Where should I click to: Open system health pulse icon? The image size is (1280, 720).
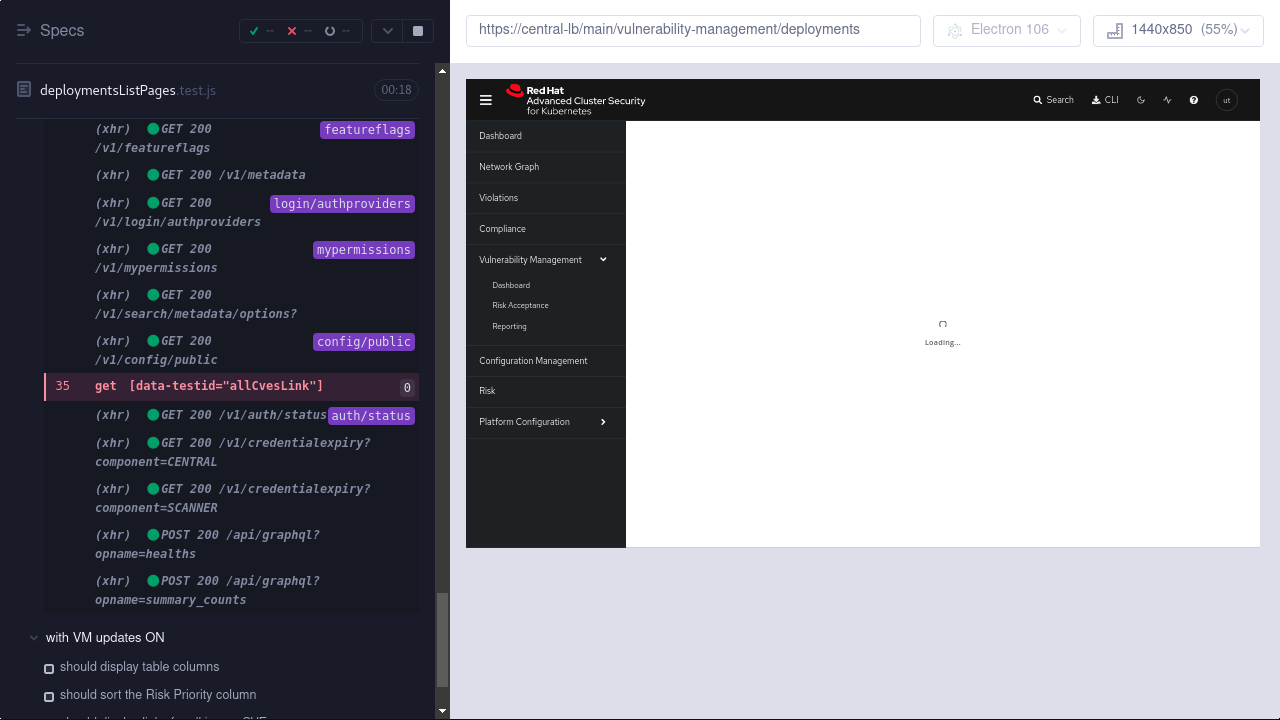point(1167,100)
